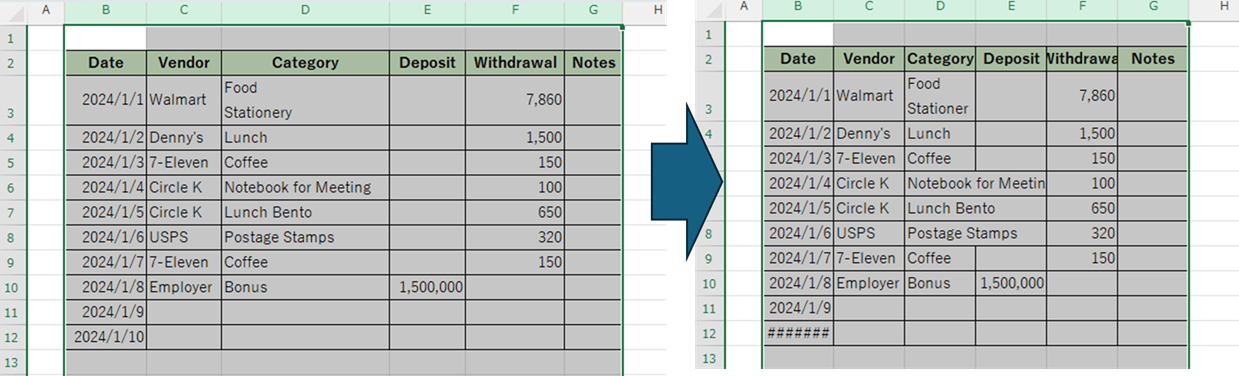This screenshot has width=1239, height=376.
Task: Select the Employer cell in left sheet
Action: (x=184, y=287)
